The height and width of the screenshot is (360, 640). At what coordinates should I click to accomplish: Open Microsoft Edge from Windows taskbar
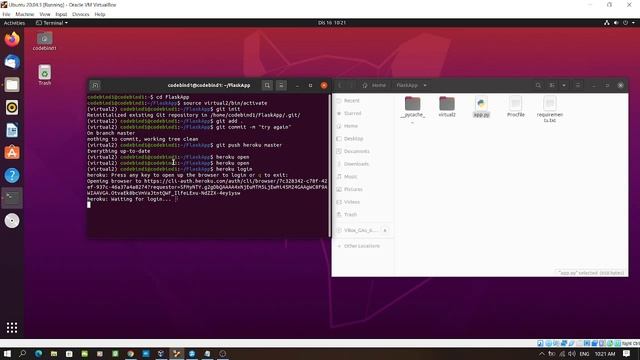(x=38, y=353)
